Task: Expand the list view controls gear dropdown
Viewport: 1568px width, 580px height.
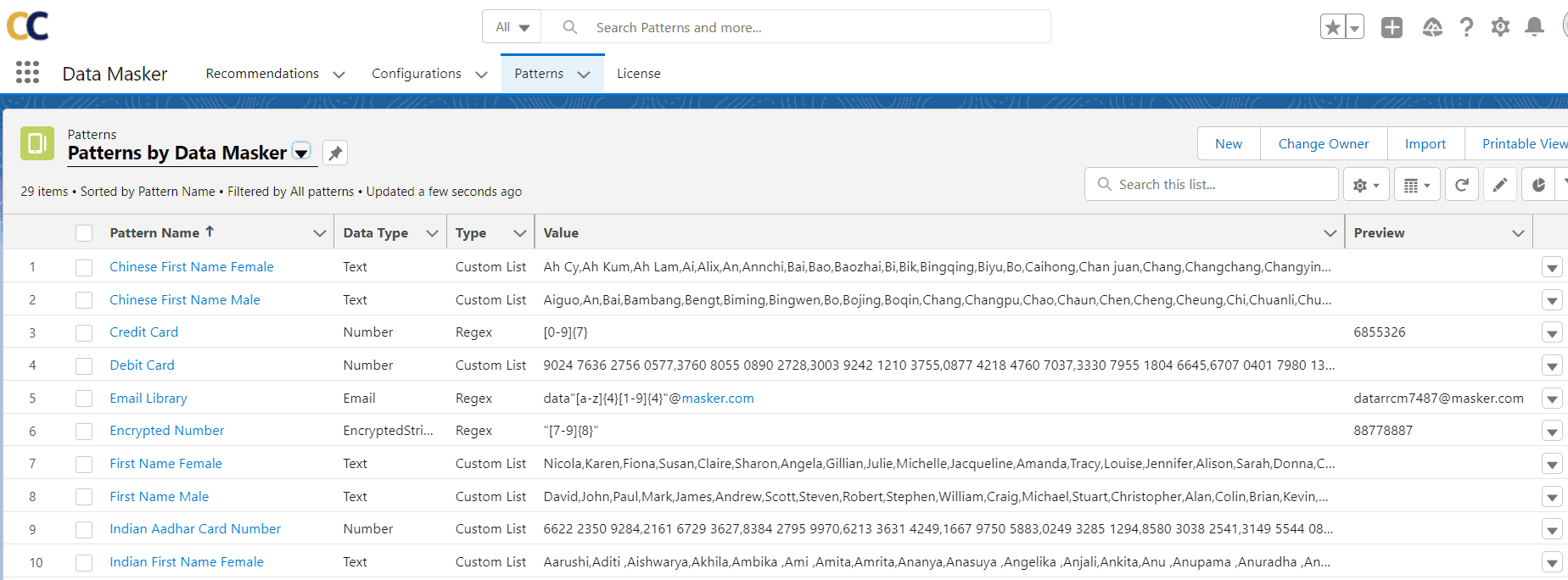Action: 1365,185
